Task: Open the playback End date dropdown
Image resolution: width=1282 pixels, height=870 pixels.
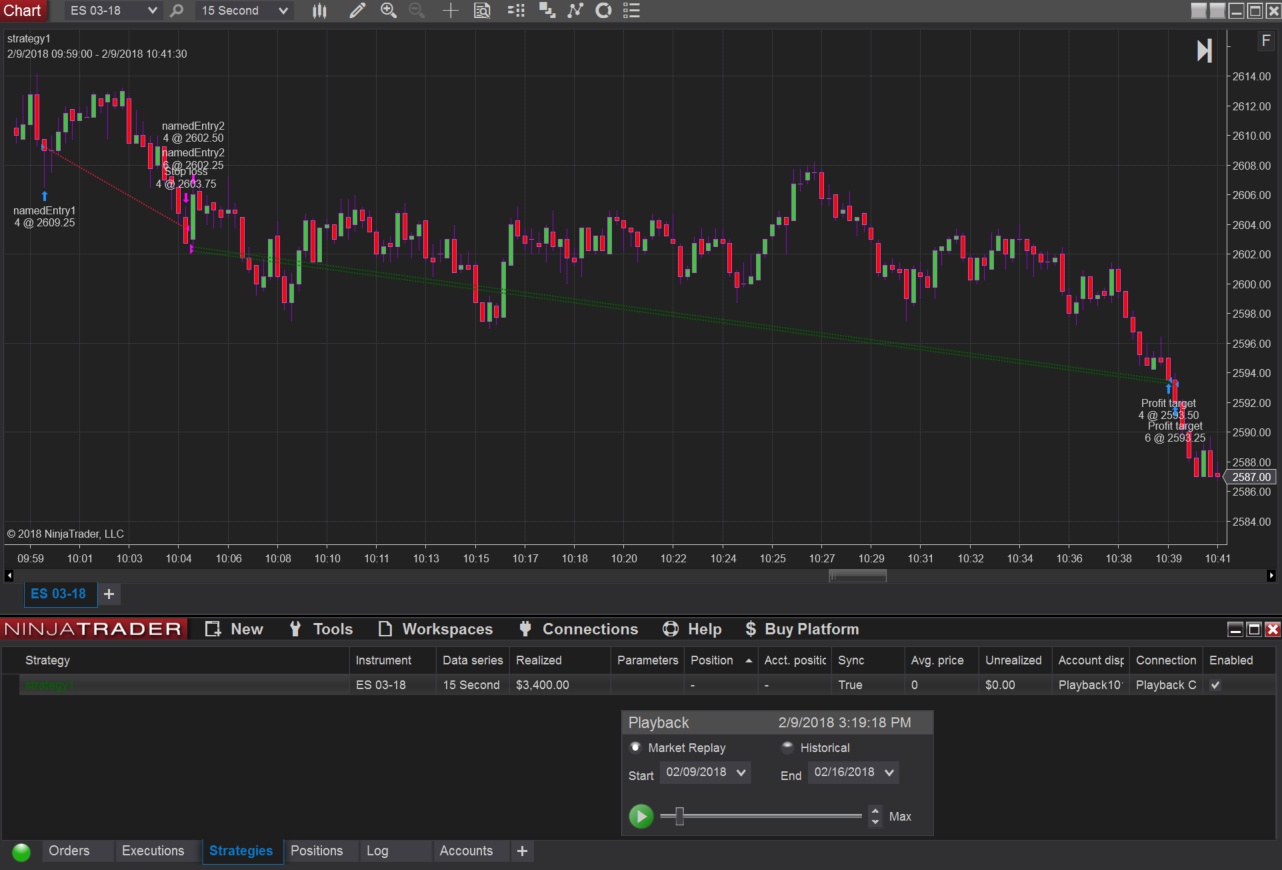Action: coord(853,773)
